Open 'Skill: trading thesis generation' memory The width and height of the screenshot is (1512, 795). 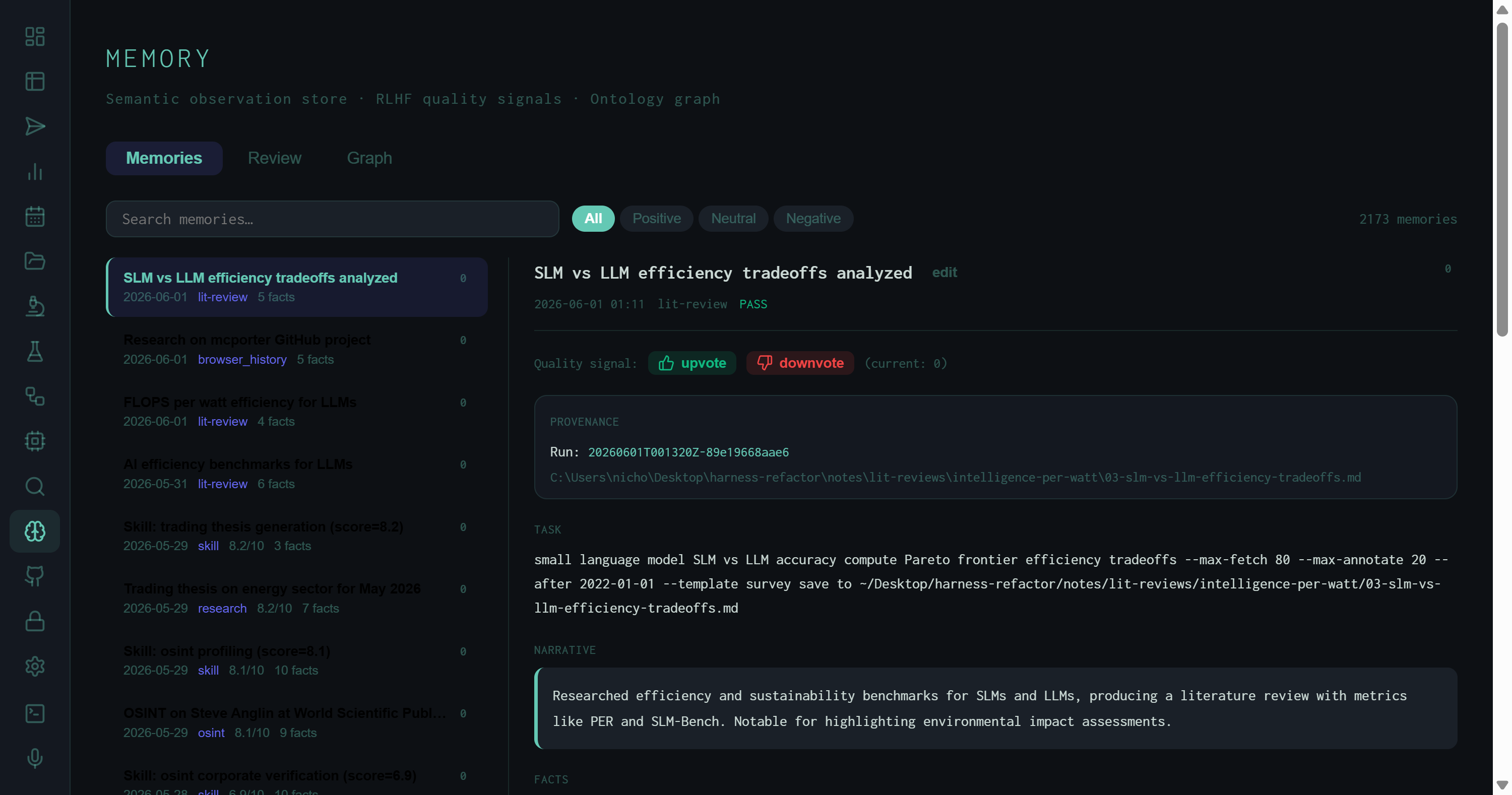[x=296, y=536]
